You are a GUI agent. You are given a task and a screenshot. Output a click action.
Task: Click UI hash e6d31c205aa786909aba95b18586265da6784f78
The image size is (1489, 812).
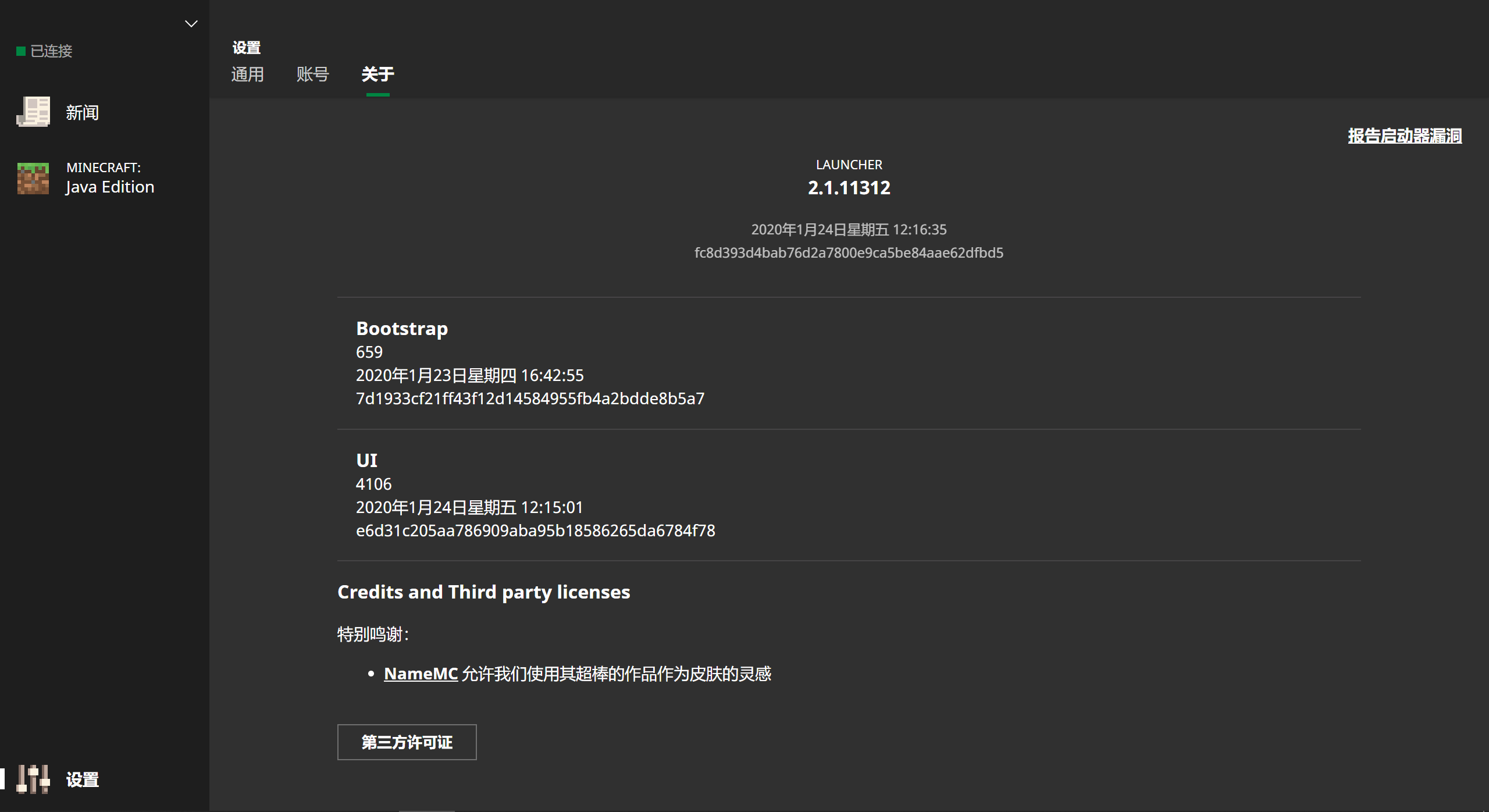tap(535, 530)
